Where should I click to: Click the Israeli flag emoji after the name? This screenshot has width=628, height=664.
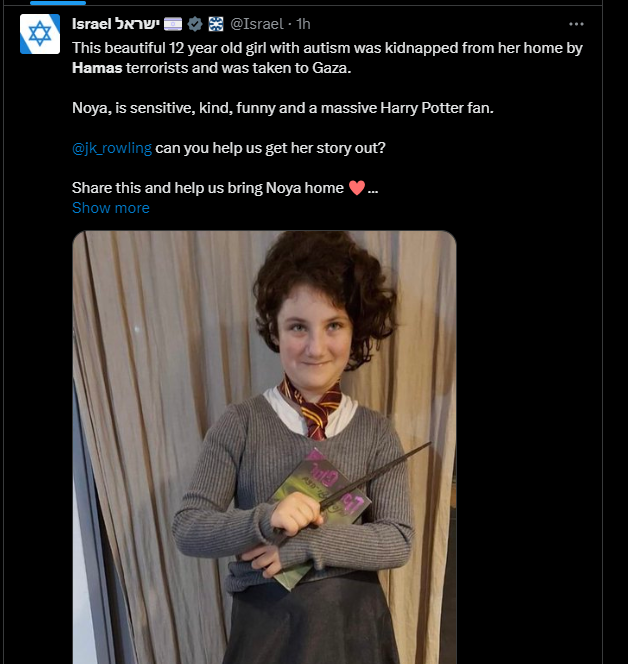(173, 24)
